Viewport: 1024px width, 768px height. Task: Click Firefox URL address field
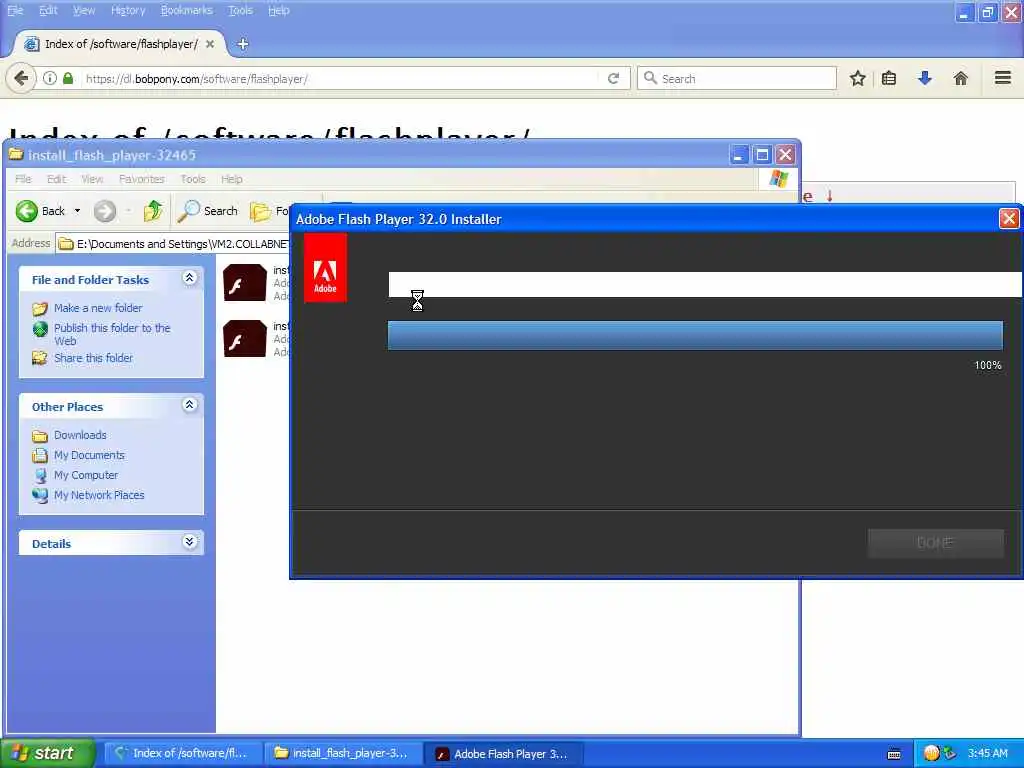pos(340,78)
